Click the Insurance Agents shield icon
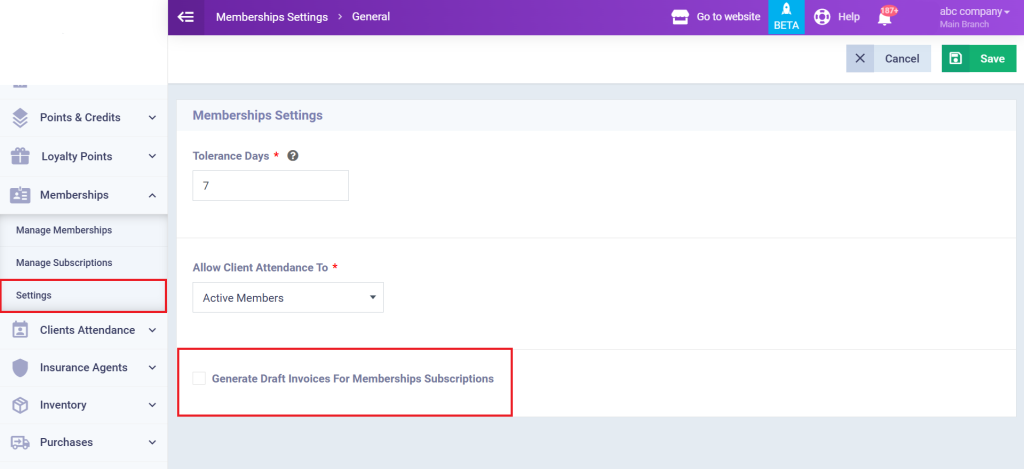 click(20, 368)
